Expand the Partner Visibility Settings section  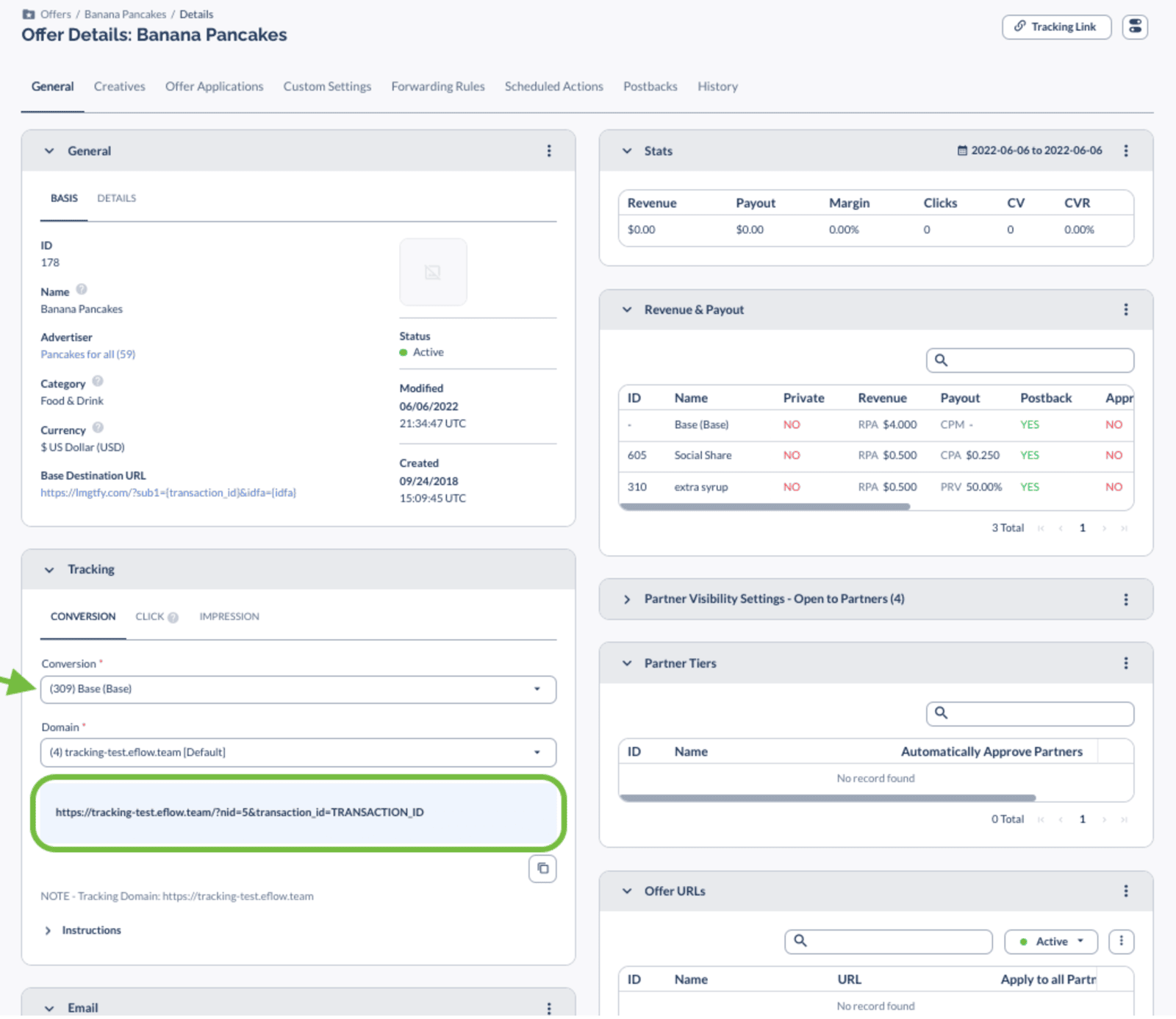(x=627, y=599)
